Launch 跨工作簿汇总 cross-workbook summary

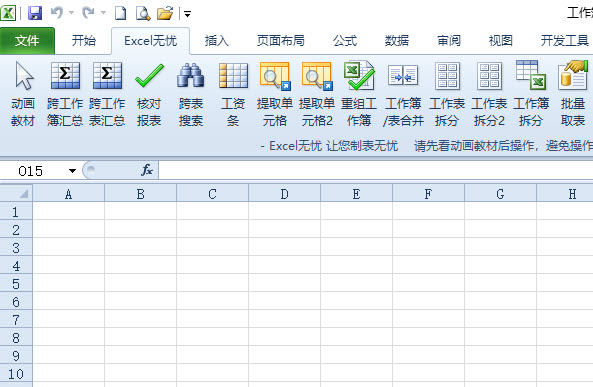click(x=65, y=94)
